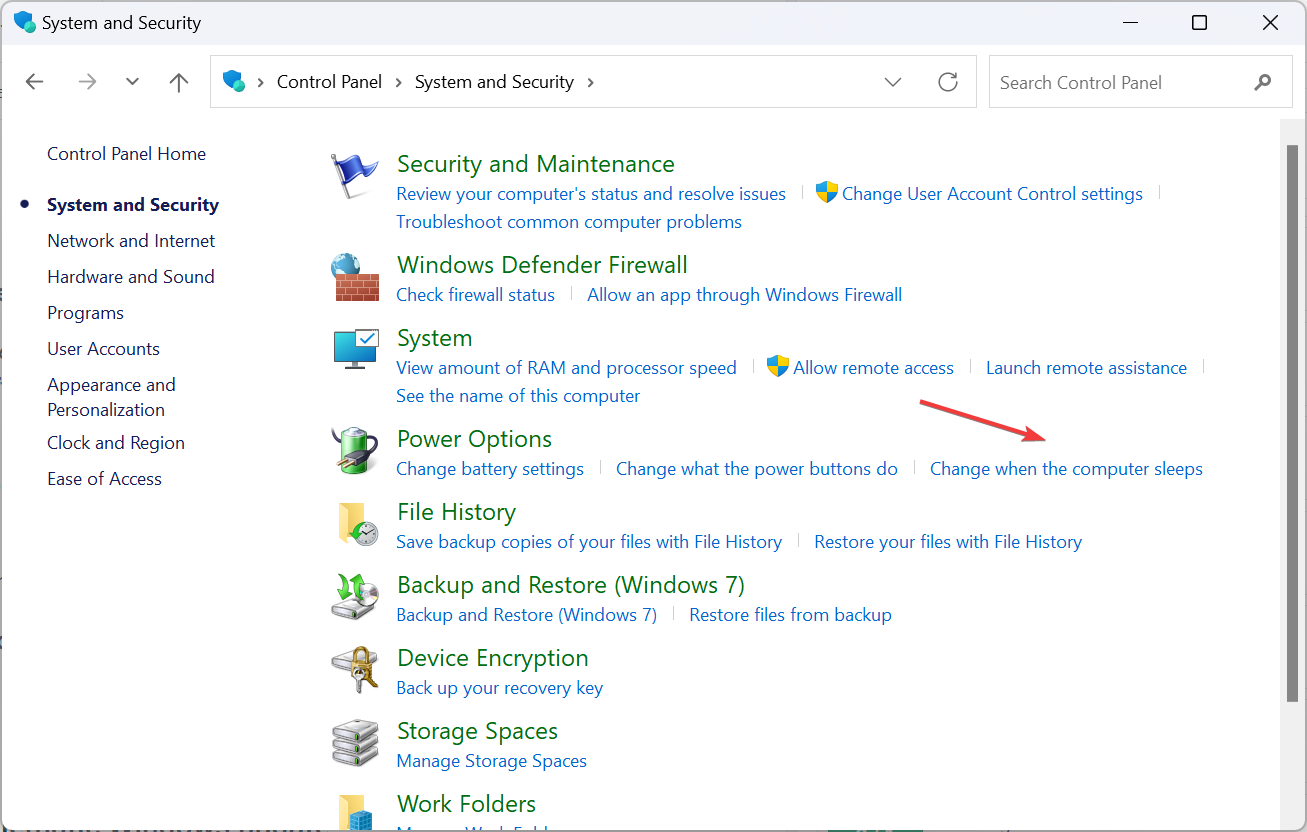Expand the address bar history dropdown

point(893,82)
